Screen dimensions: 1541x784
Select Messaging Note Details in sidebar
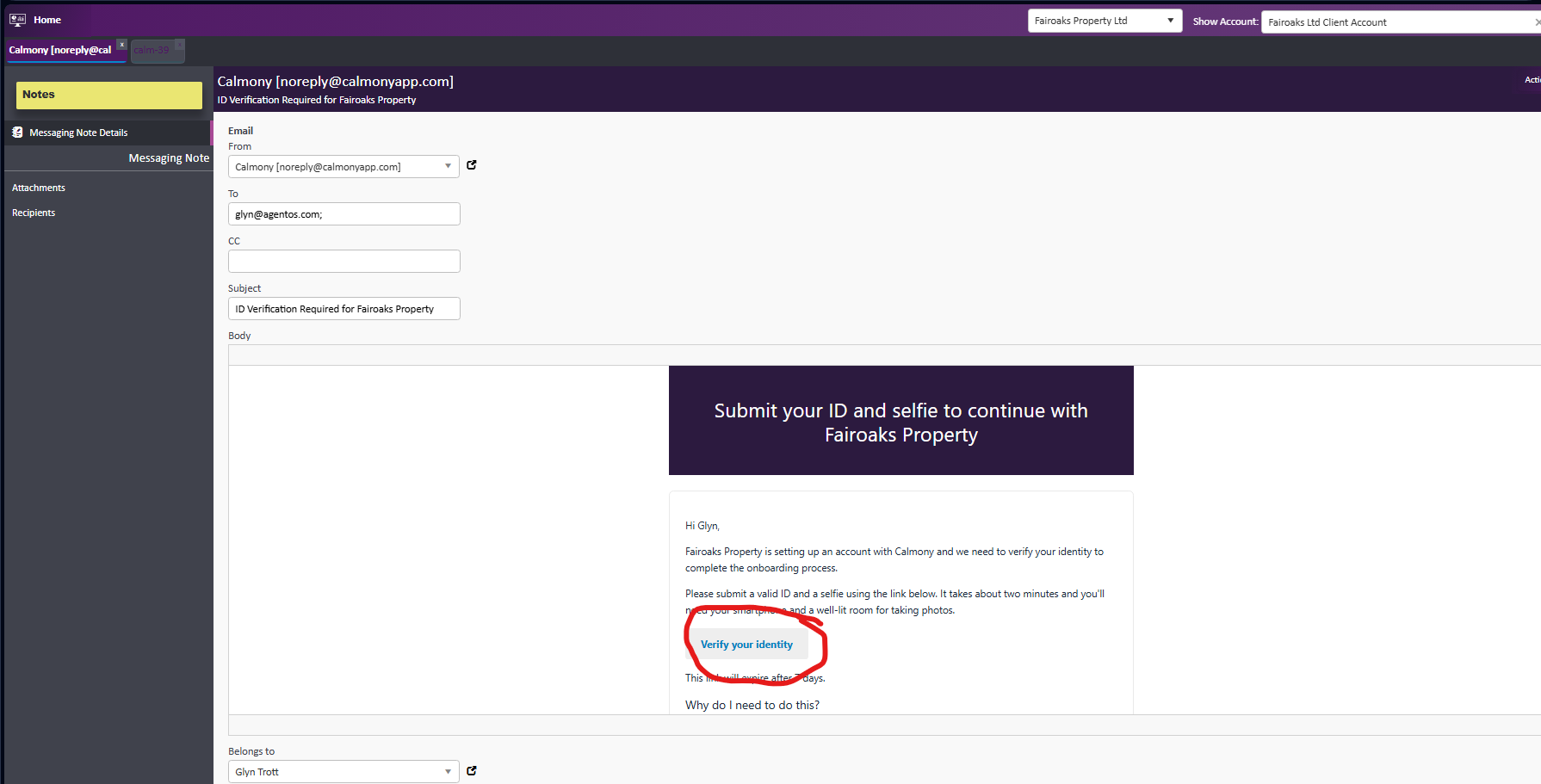point(78,133)
